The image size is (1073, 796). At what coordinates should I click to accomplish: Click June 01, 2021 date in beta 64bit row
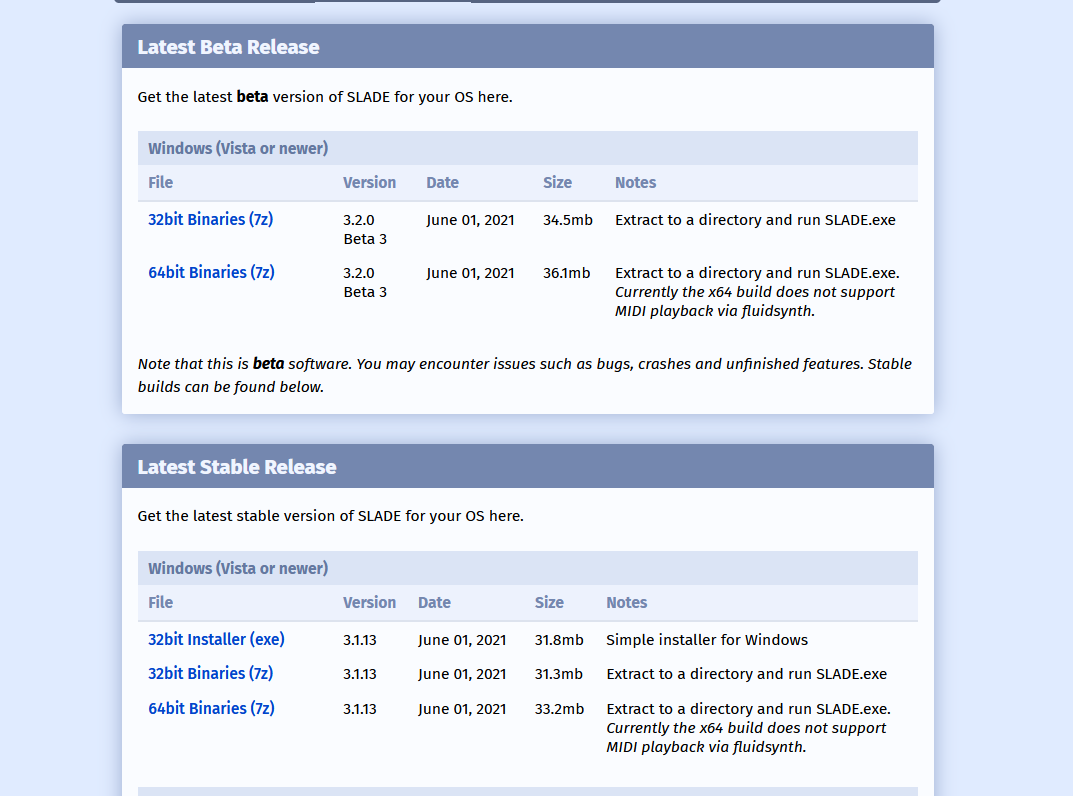471,273
